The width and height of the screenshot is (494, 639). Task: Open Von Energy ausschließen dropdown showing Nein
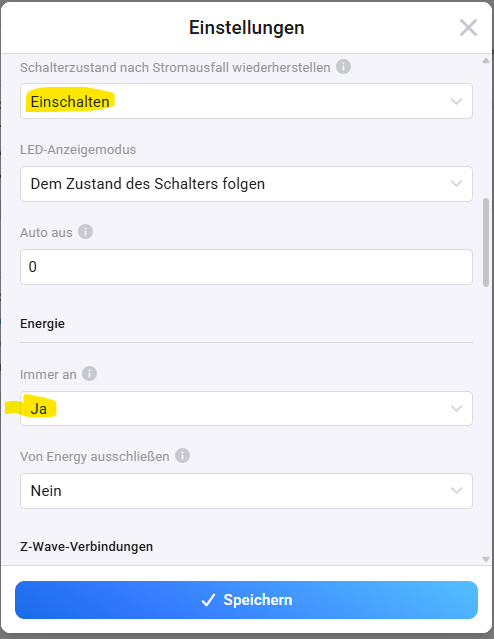246,491
